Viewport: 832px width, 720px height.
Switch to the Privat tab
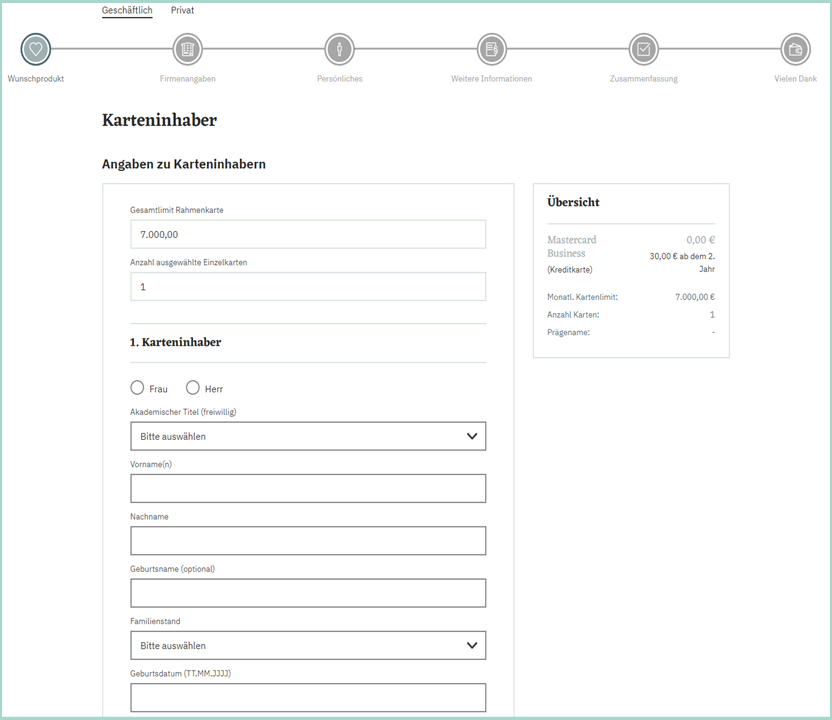coord(182,10)
